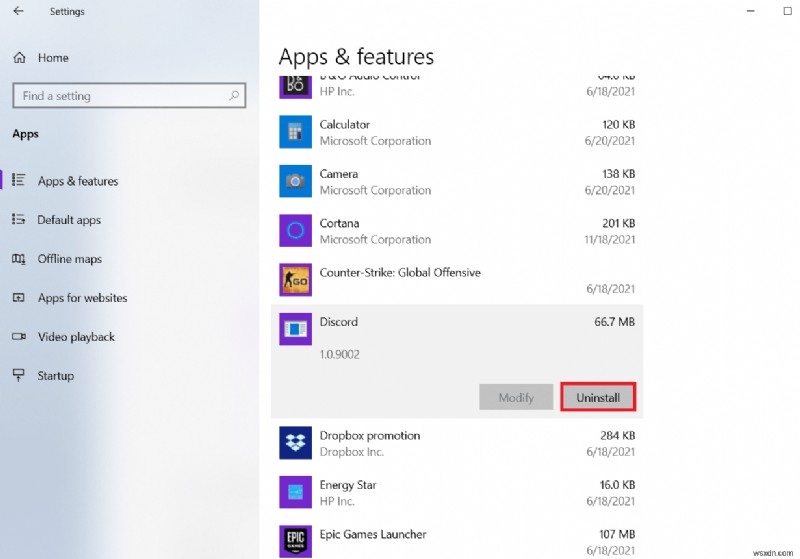Click the Energy Star app icon
800x559 pixels.
pos(295,492)
